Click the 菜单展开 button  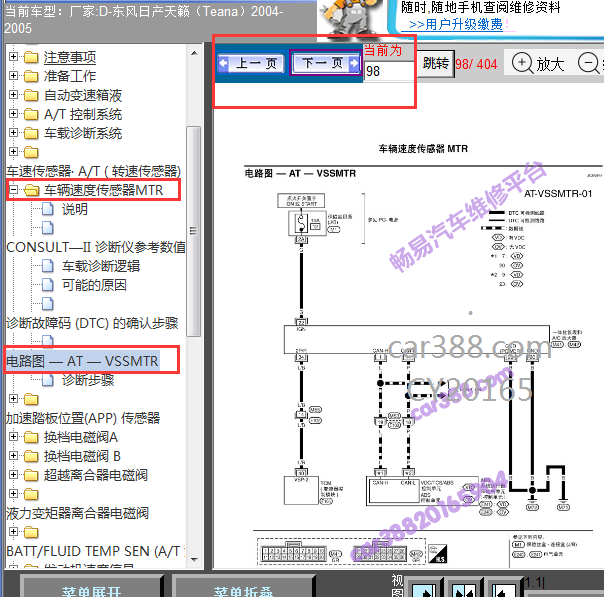point(92,588)
